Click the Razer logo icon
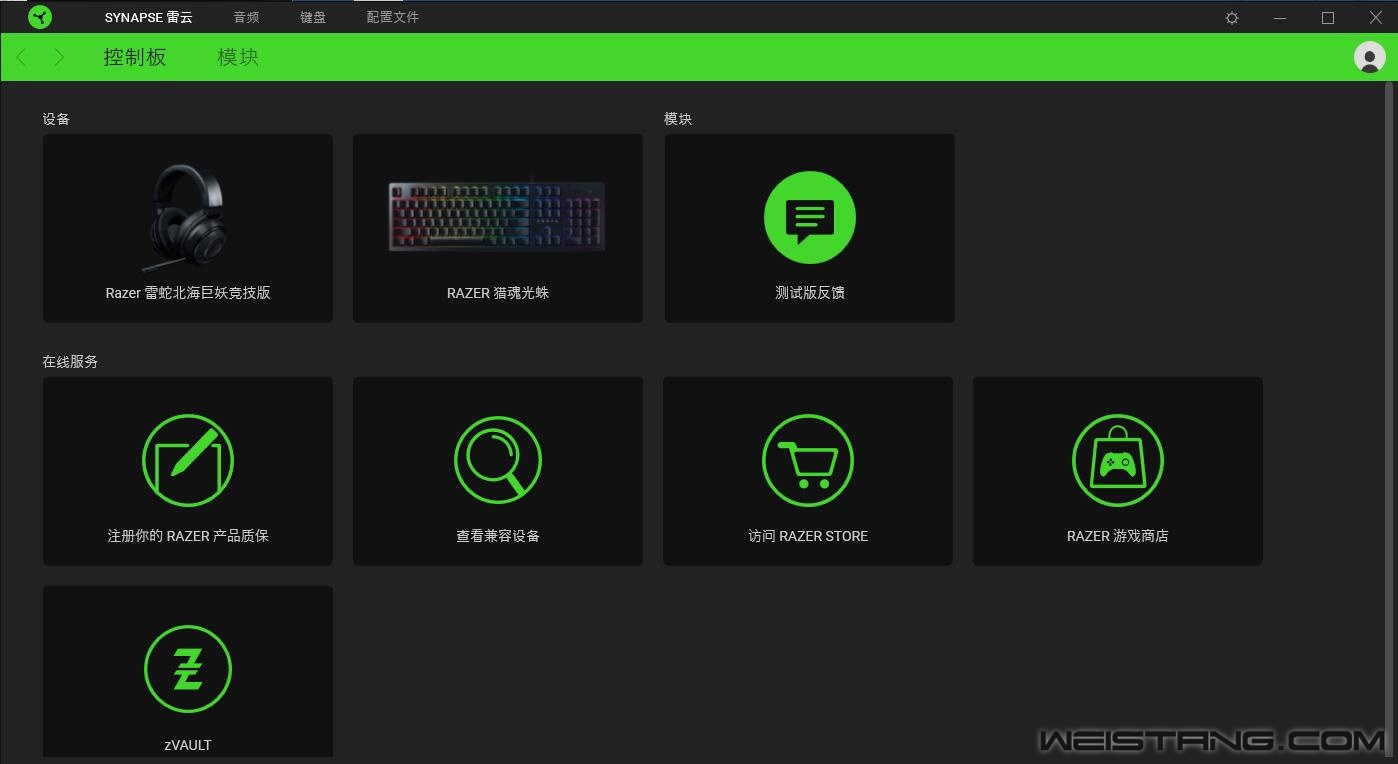This screenshot has width=1398, height=764. point(40,17)
